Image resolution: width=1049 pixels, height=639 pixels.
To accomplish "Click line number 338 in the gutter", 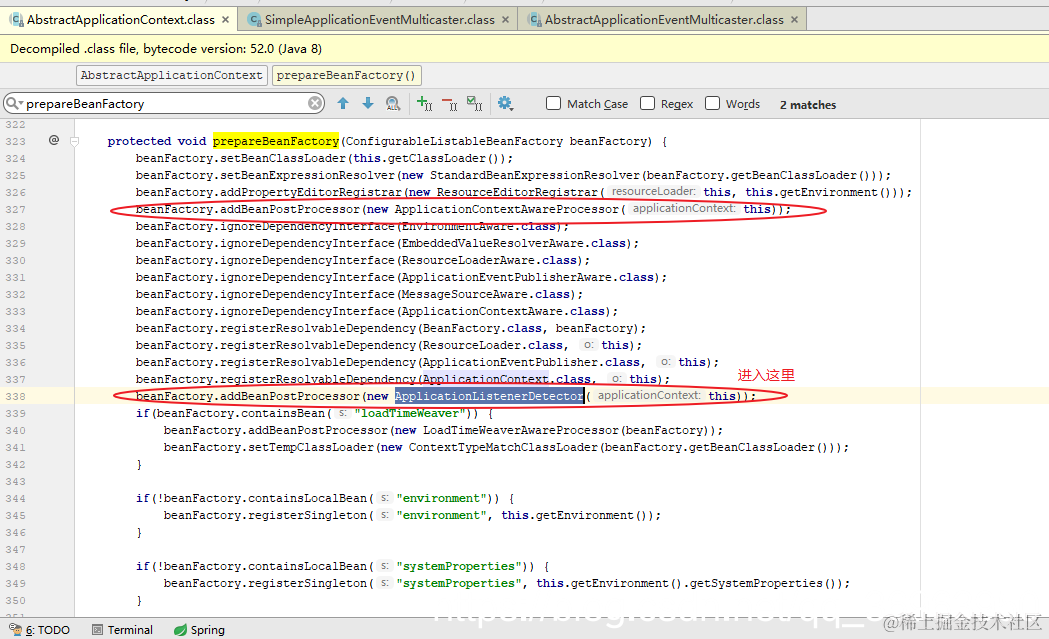I will [15, 397].
